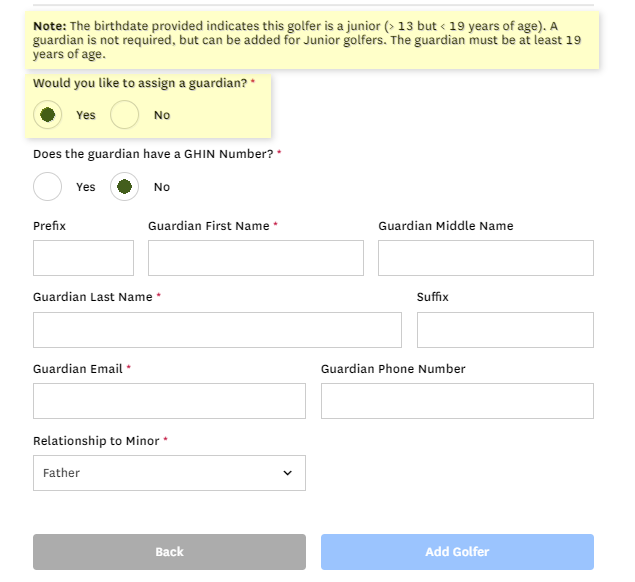635x582 pixels.
Task: Click the Add Golfer button
Action: point(457,552)
